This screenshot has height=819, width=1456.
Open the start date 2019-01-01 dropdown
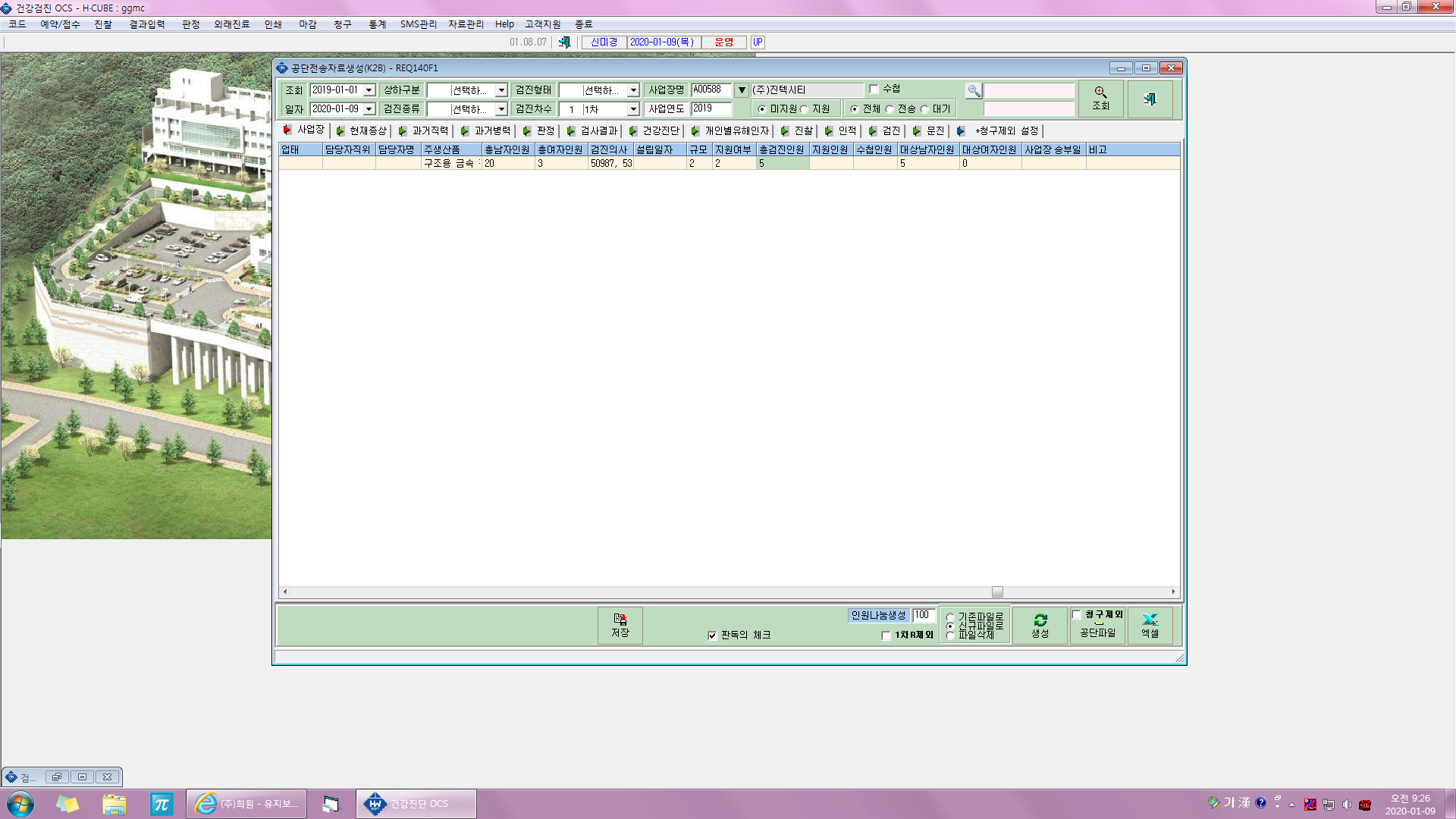(x=369, y=90)
